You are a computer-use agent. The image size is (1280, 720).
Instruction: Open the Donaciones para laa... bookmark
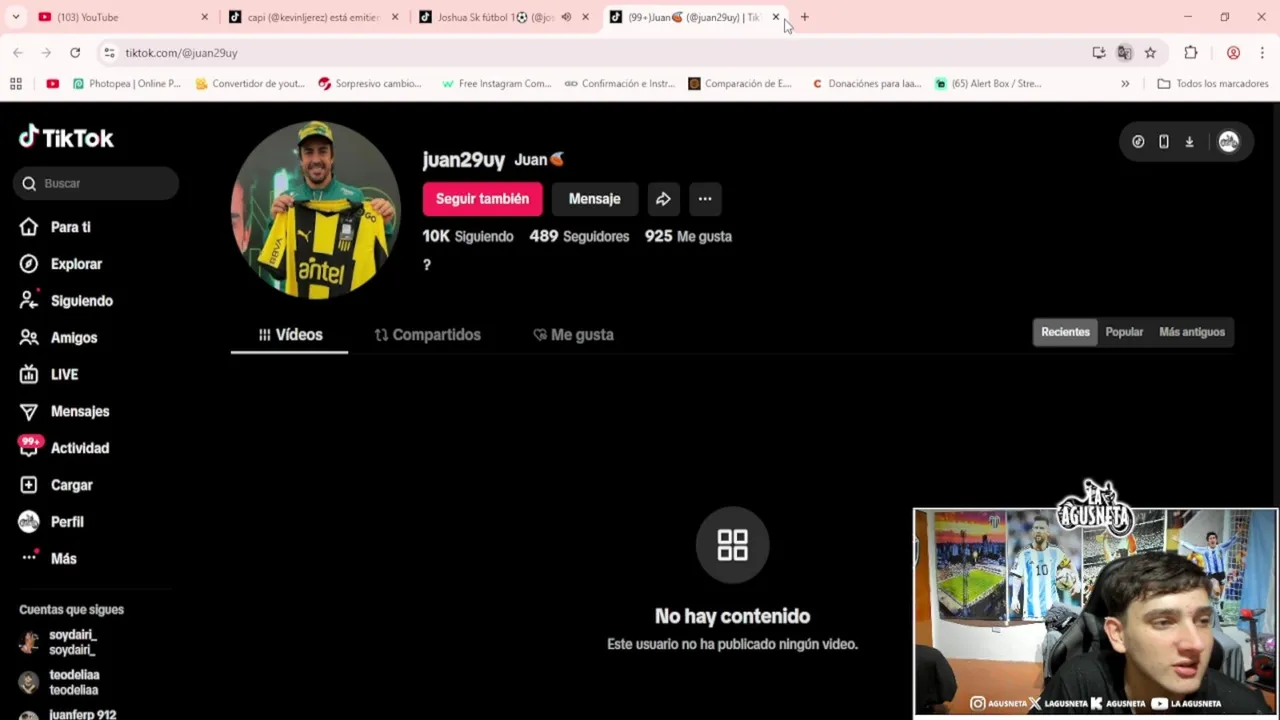point(866,84)
